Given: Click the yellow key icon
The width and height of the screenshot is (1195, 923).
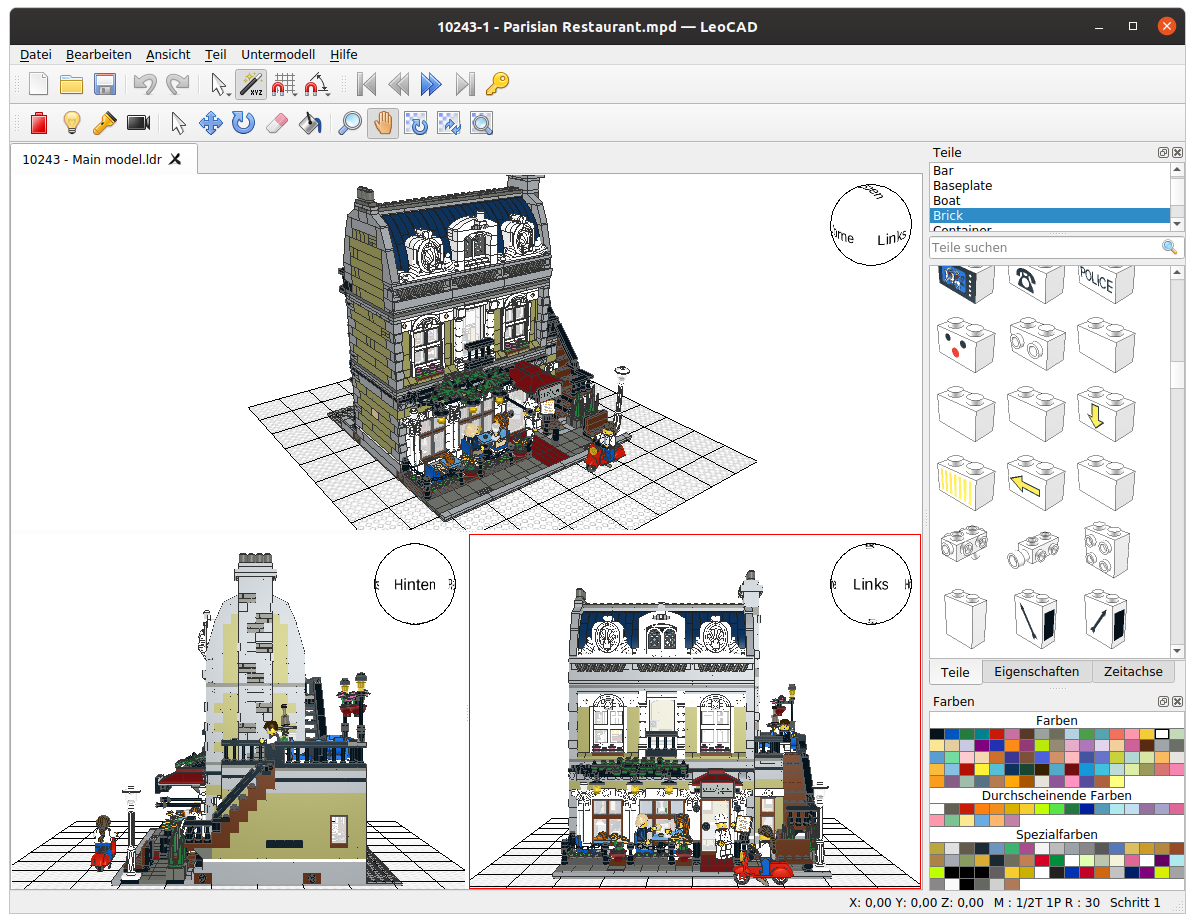Looking at the screenshot, I should (497, 84).
